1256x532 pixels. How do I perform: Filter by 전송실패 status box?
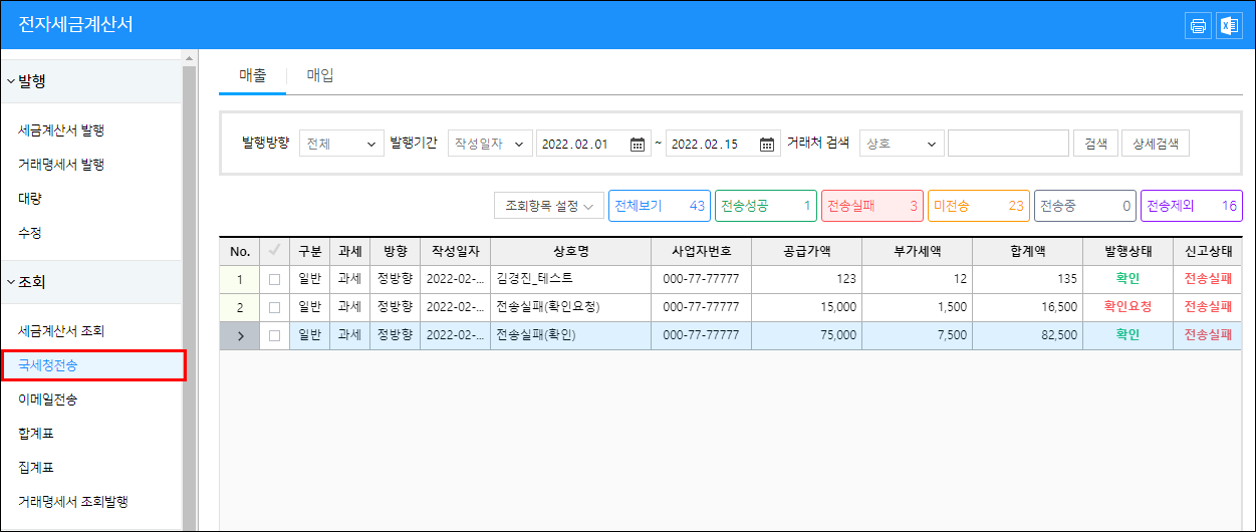(871, 206)
